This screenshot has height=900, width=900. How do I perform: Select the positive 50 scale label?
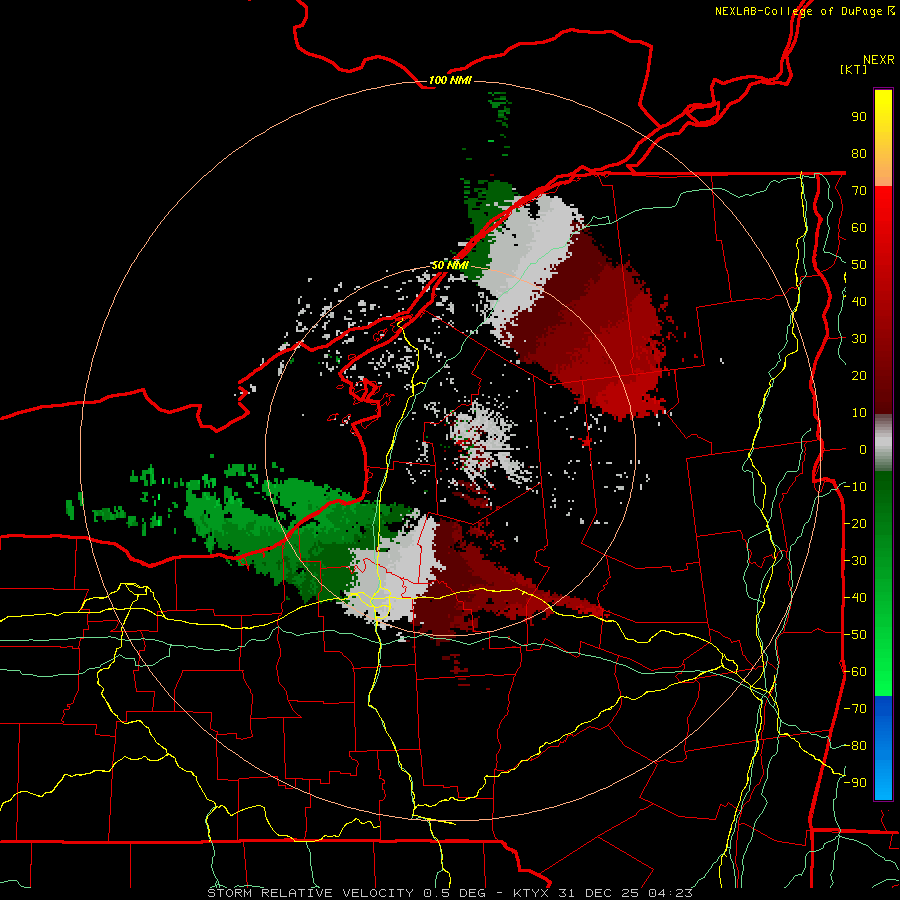pyautogui.click(x=859, y=265)
